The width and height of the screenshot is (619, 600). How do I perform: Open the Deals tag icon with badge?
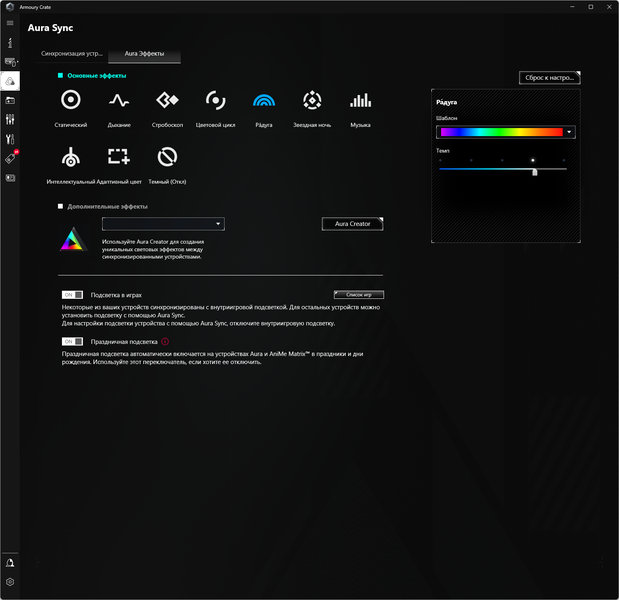[11, 158]
